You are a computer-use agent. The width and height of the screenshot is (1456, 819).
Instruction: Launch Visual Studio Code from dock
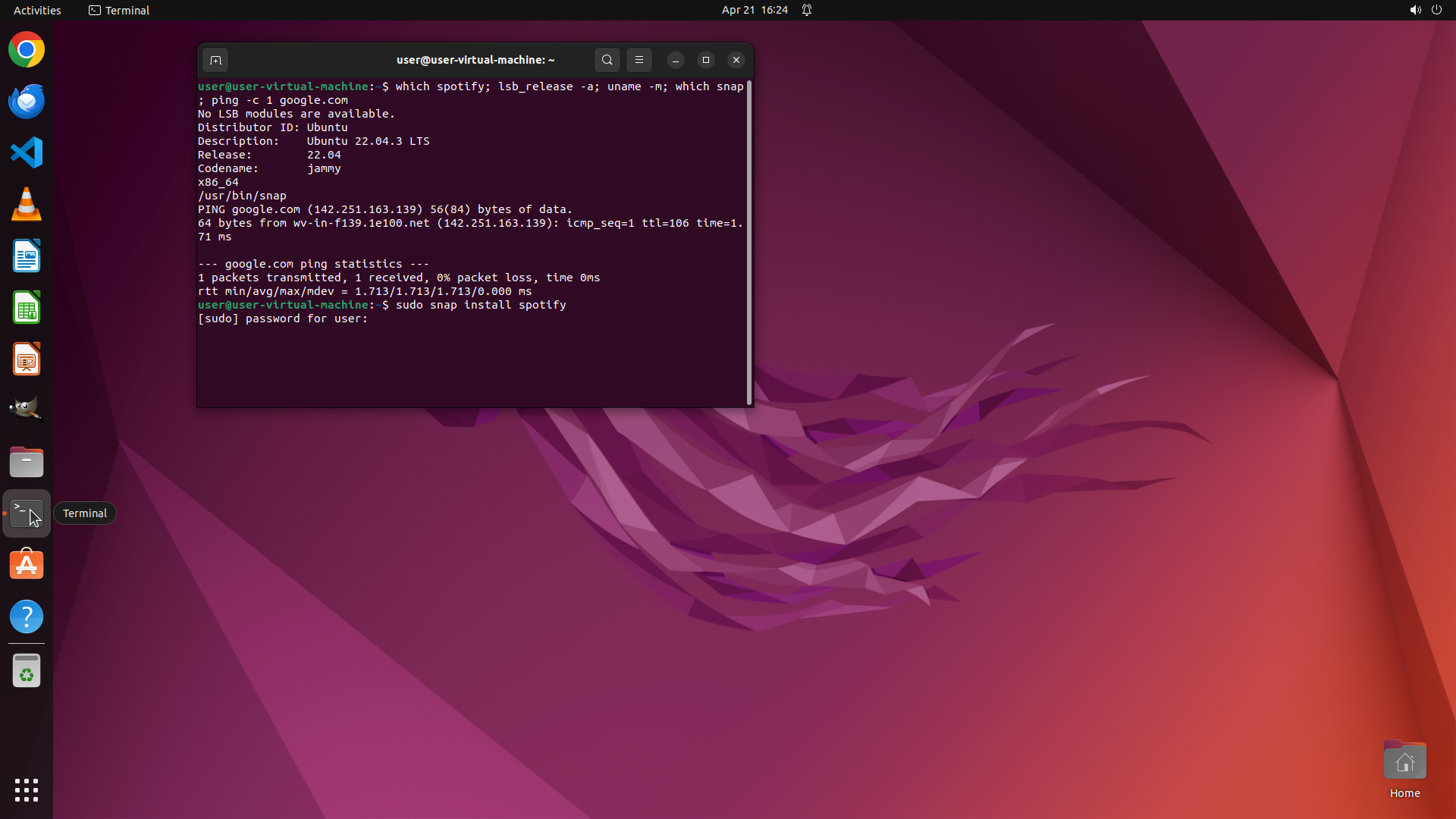click(x=27, y=153)
